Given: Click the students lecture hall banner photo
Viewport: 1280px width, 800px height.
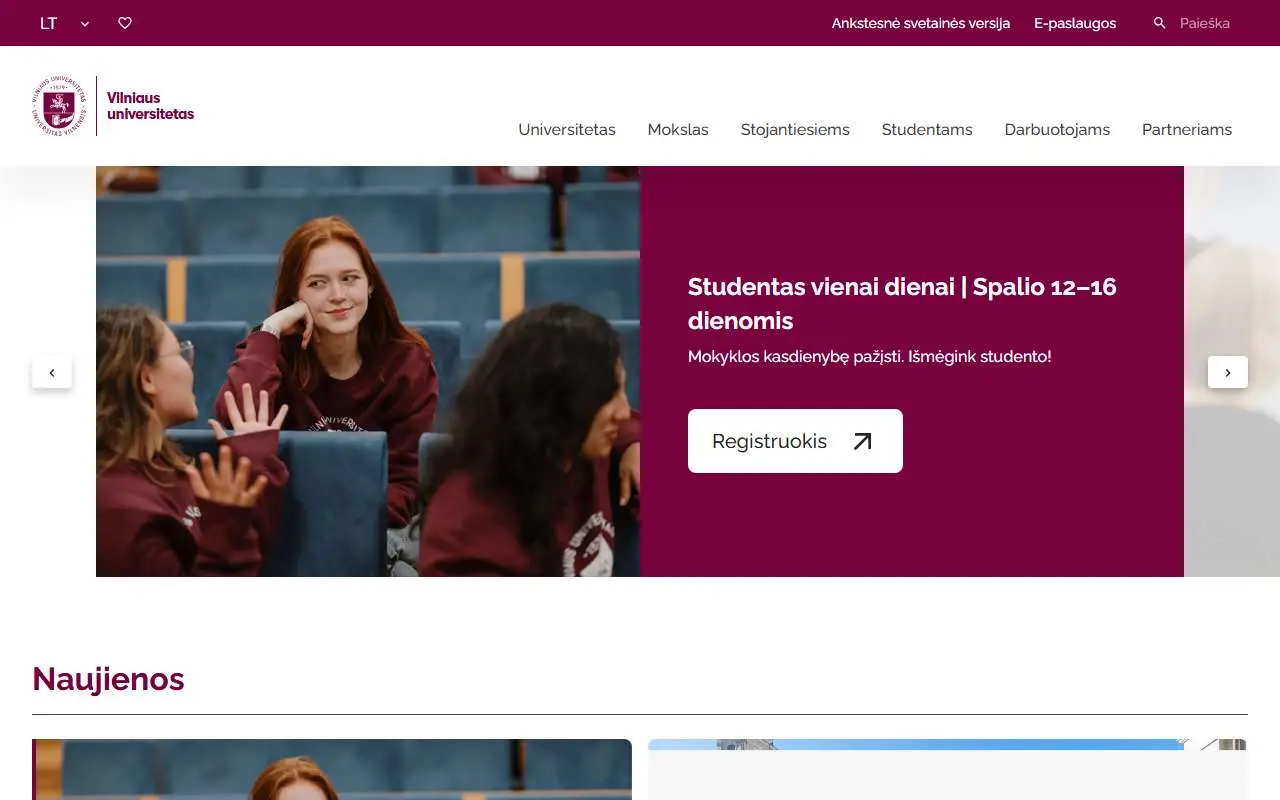Looking at the screenshot, I should 368,371.
